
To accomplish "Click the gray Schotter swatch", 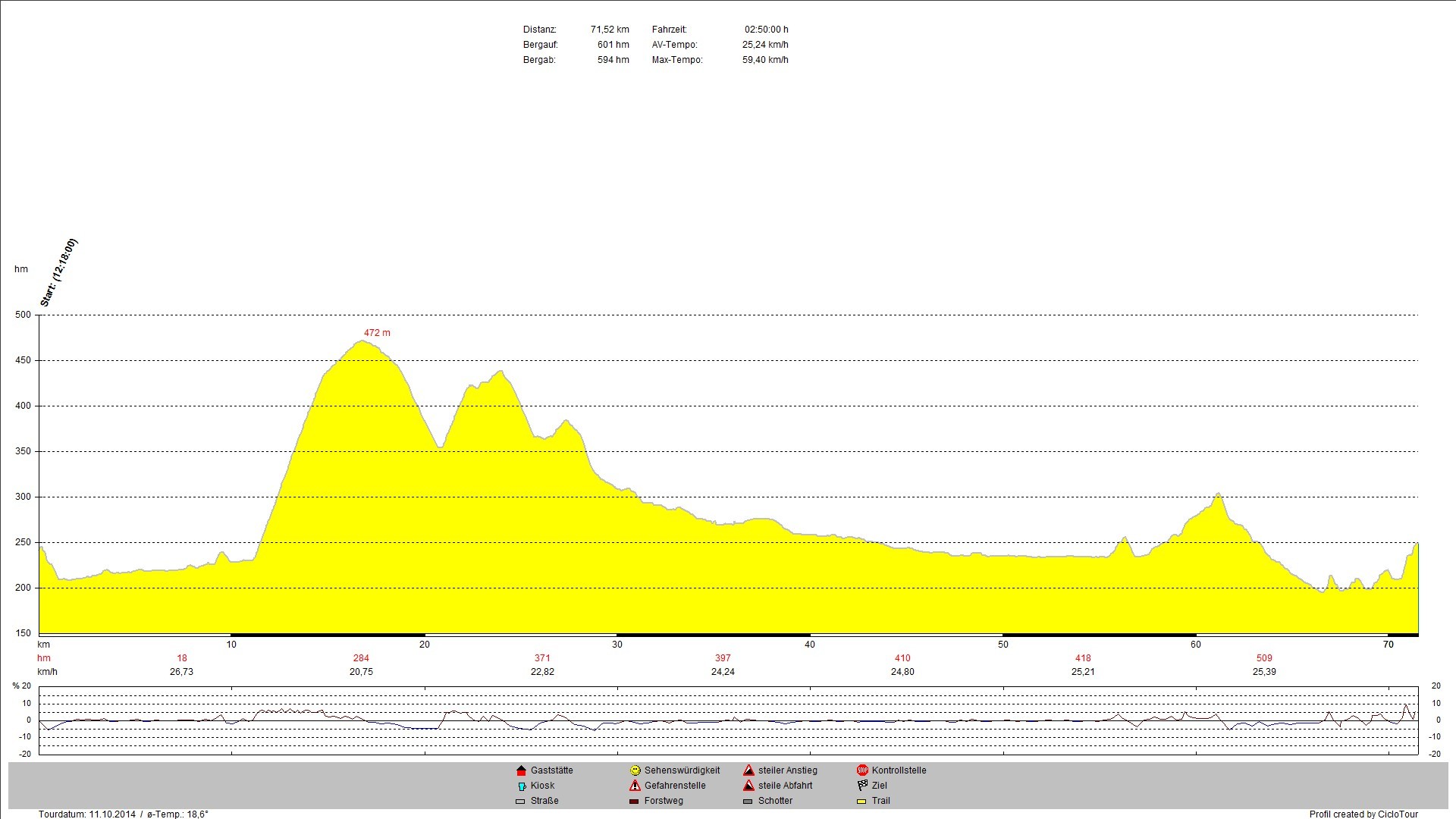I will coord(748,802).
